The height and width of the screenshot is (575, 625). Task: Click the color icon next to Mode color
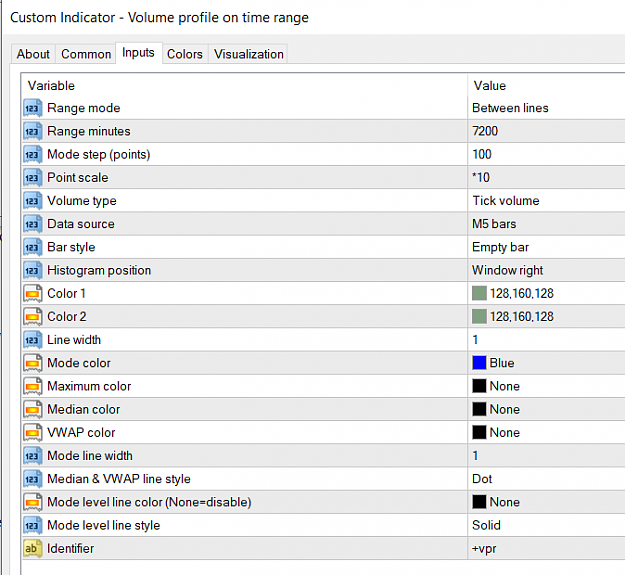(33, 363)
